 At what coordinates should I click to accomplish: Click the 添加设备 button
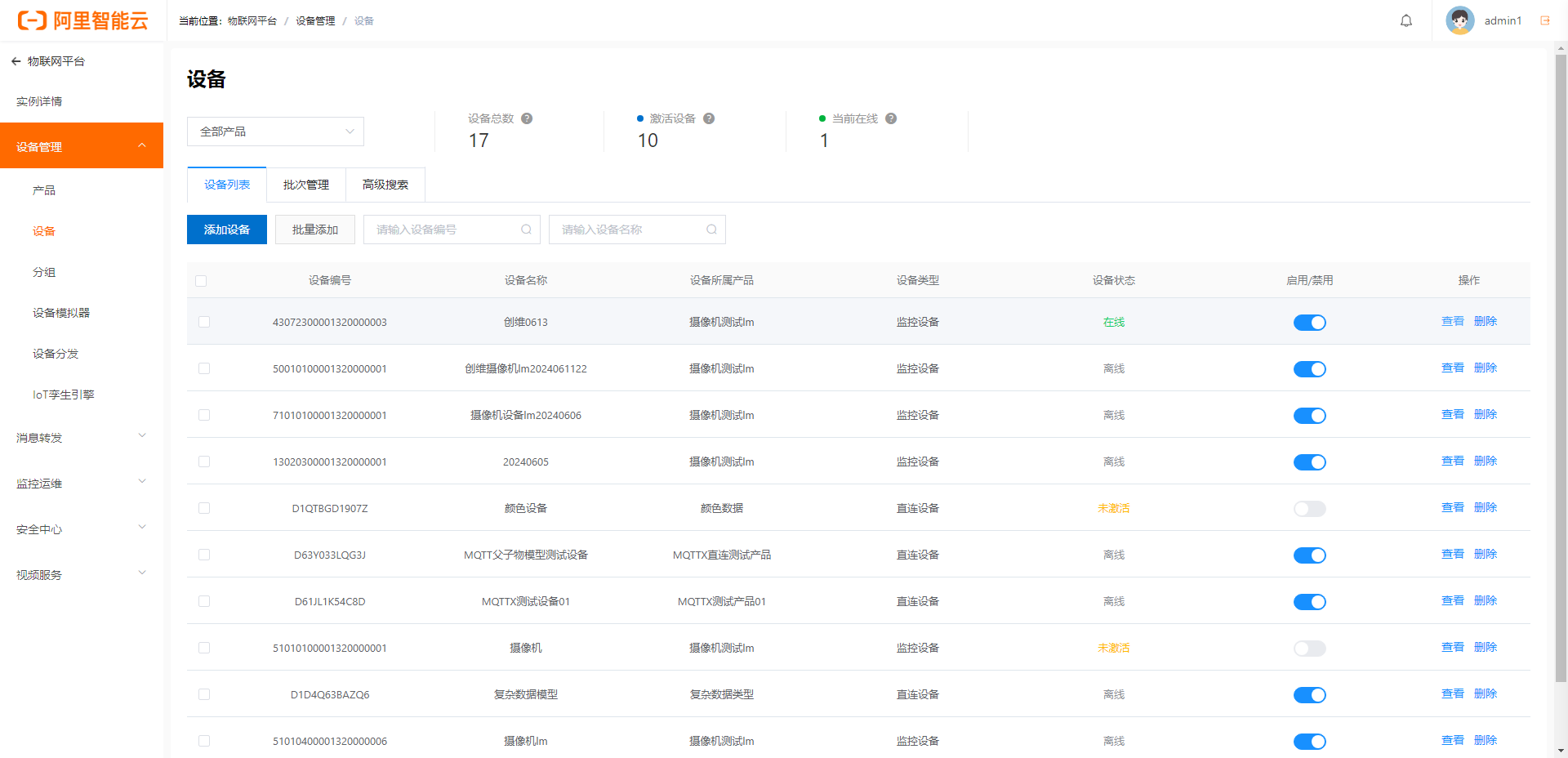tap(226, 230)
